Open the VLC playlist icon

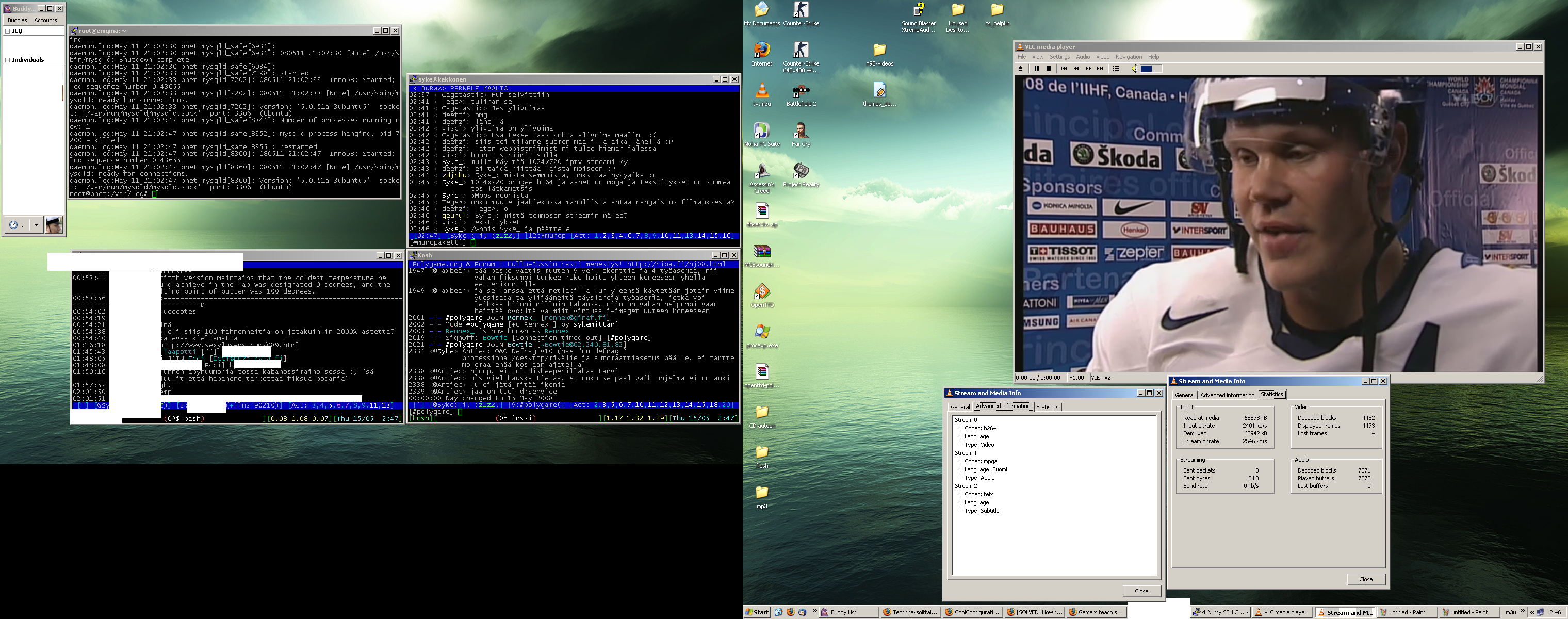tap(1116, 69)
